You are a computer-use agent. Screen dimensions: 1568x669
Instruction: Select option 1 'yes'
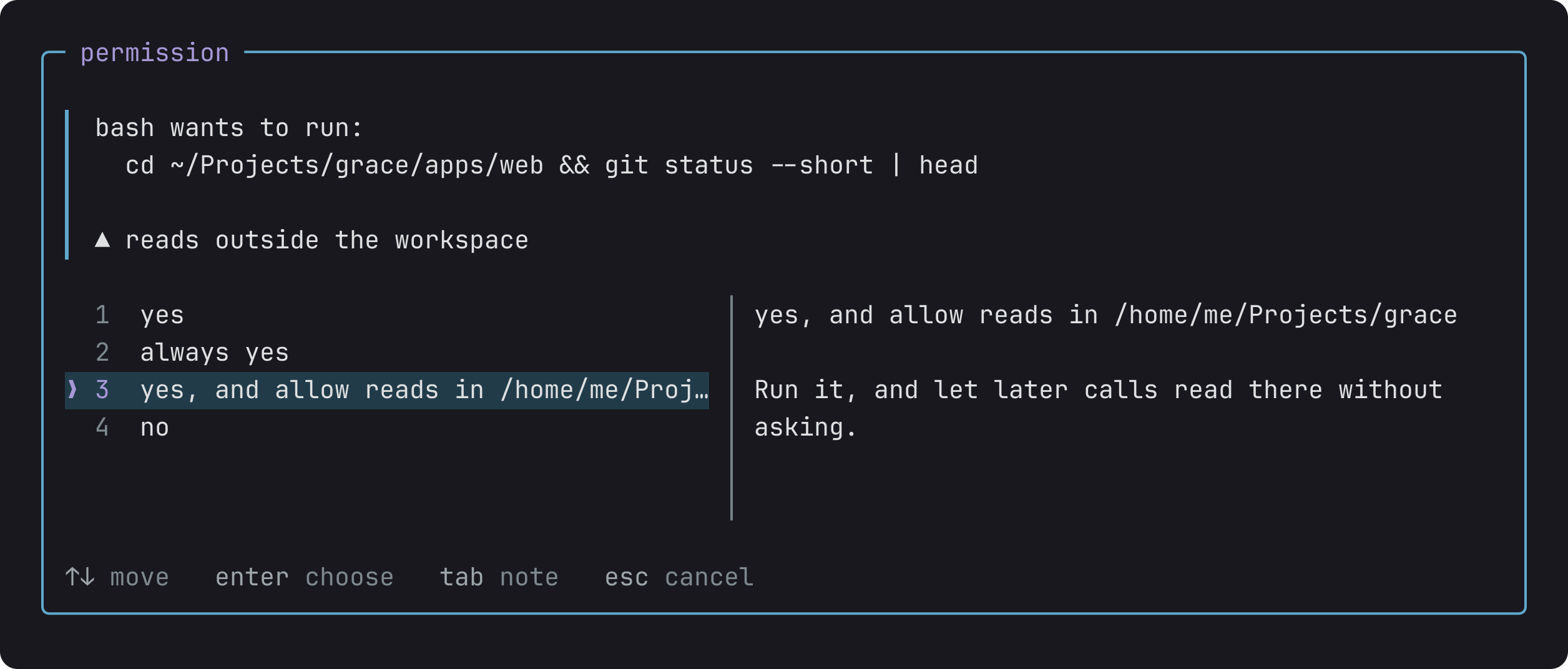click(387, 316)
